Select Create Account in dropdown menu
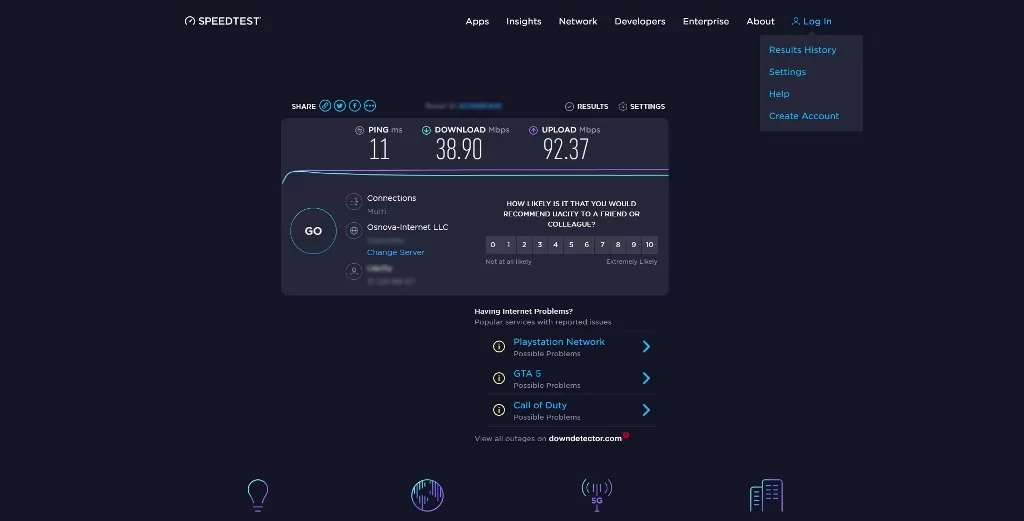Viewport: 1024px width, 521px height. point(803,116)
